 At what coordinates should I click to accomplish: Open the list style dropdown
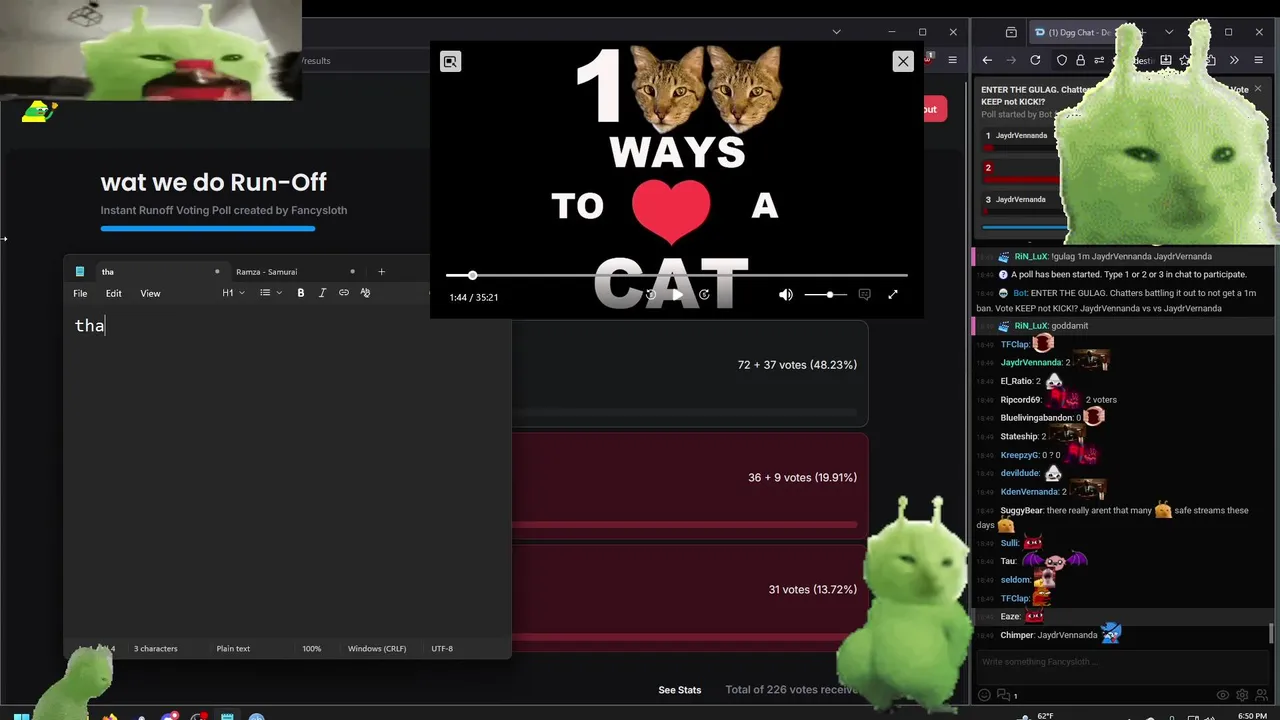(x=271, y=293)
